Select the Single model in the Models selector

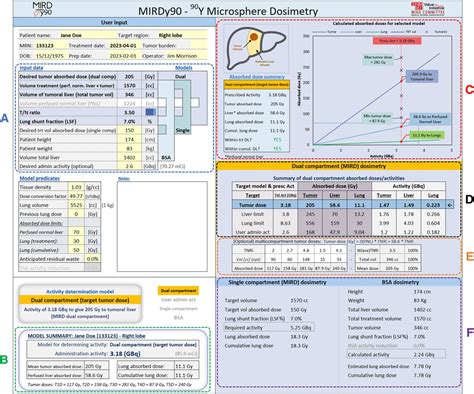(x=182, y=130)
